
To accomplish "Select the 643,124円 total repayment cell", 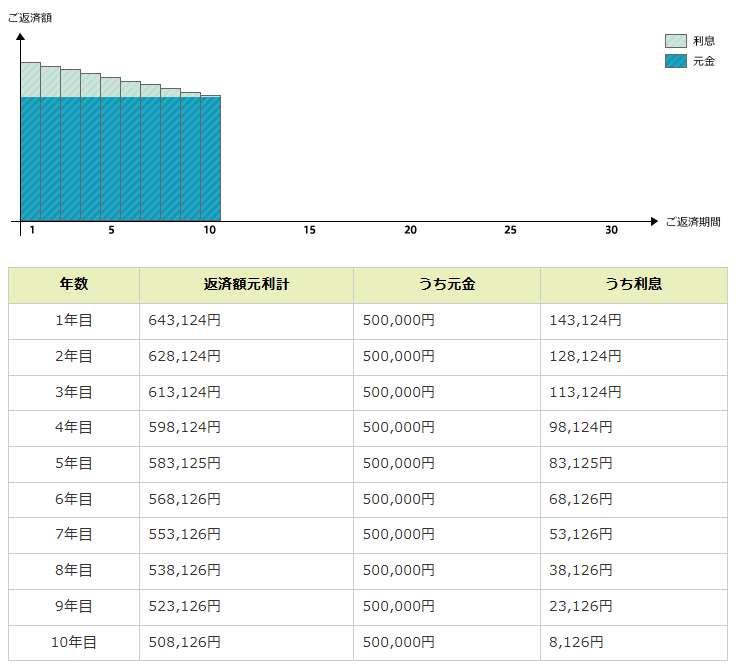I will click(184, 321).
